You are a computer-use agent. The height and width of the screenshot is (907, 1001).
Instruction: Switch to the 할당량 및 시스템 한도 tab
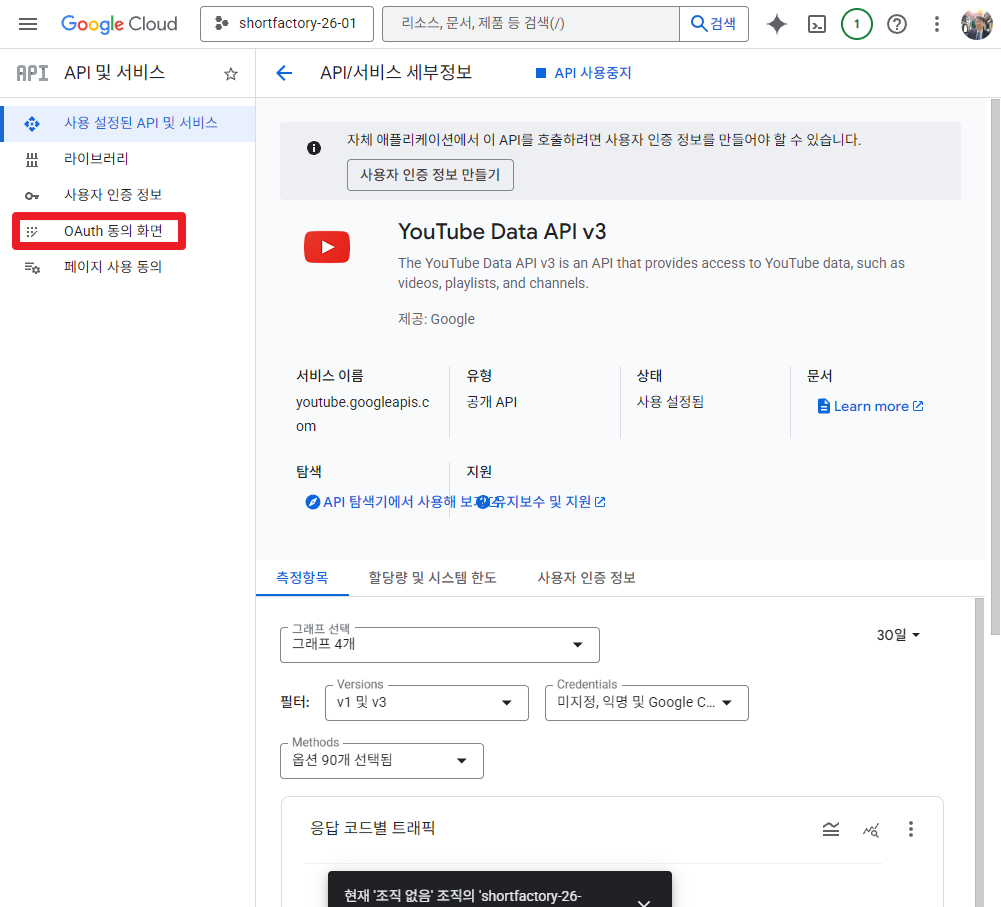(433, 577)
